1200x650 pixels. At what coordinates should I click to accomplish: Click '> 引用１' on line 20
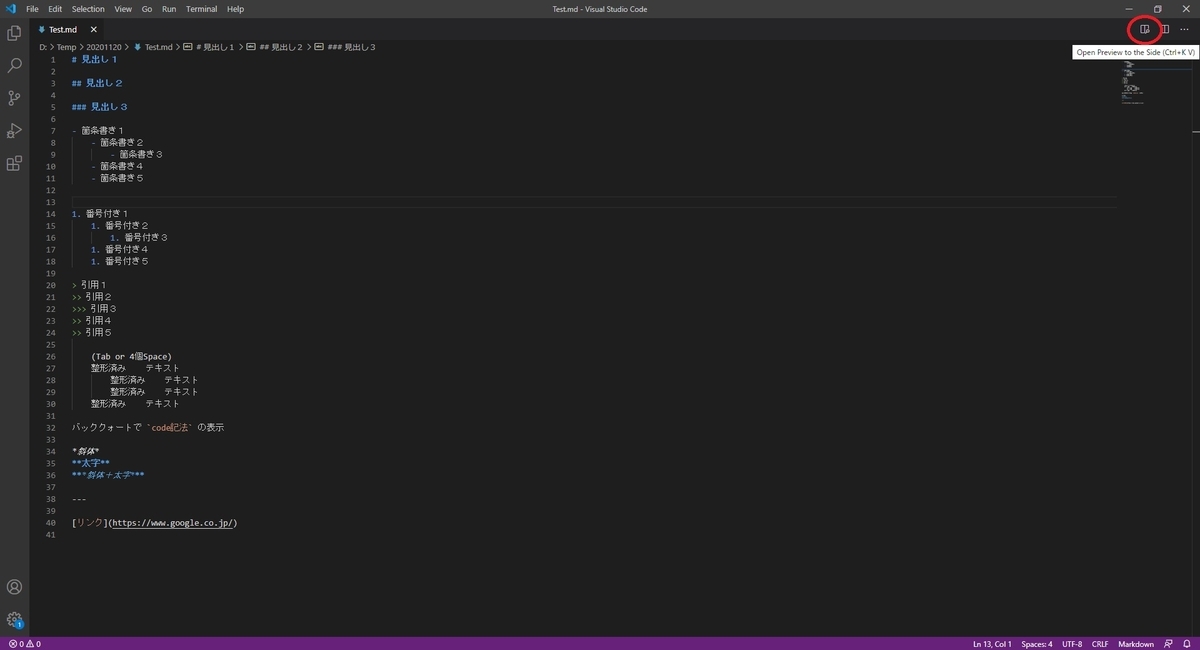coord(89,285)
